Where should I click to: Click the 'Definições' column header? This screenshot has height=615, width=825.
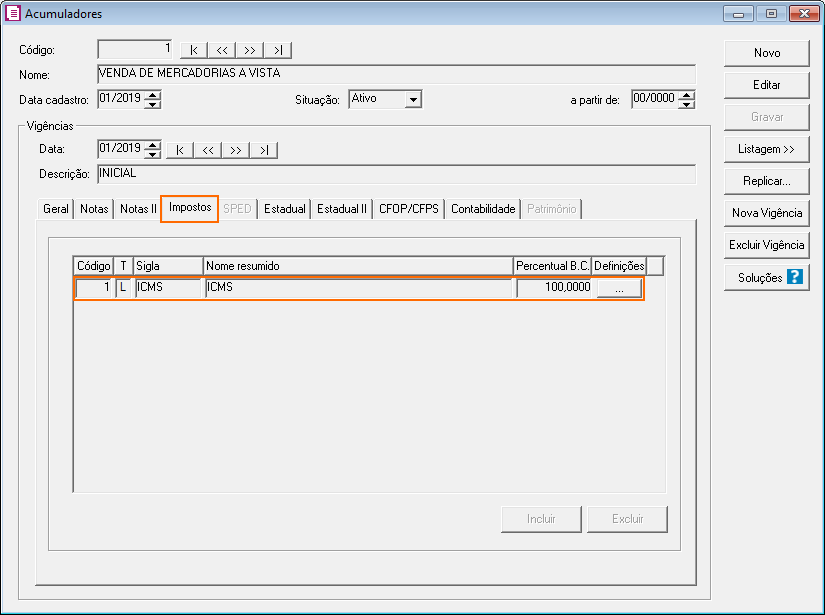click(x=619, y=266)
